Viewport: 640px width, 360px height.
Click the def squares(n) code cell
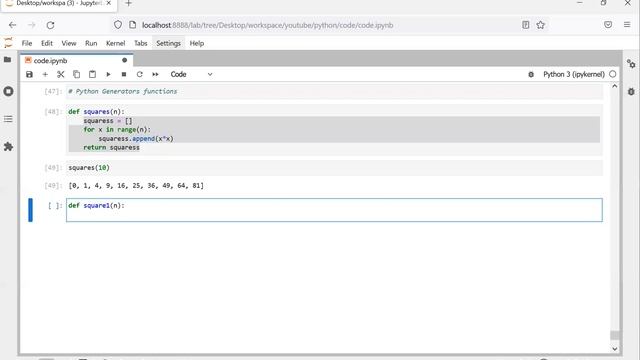(x=334, y=129)
